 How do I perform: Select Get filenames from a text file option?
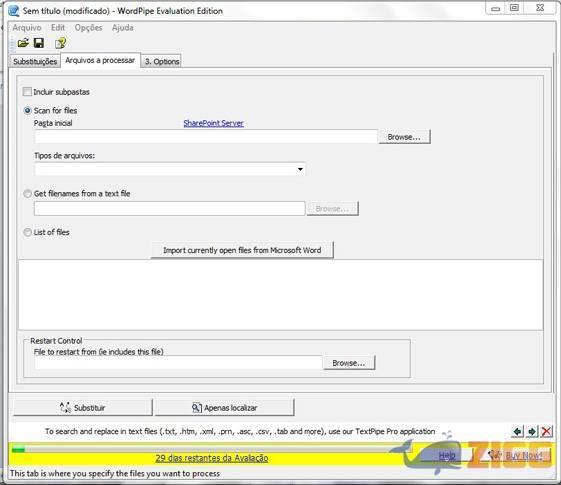[x=28, y=194]
